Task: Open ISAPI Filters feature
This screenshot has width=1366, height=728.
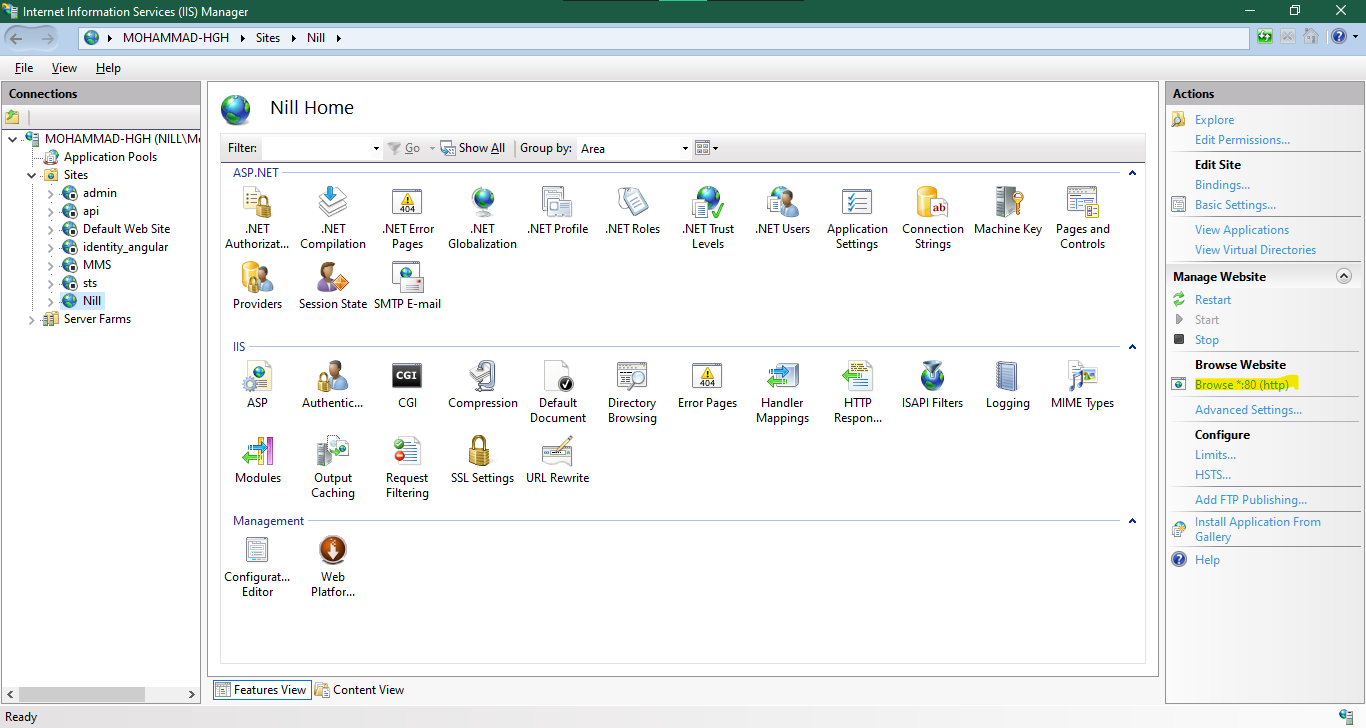Action: coord(933,385)
